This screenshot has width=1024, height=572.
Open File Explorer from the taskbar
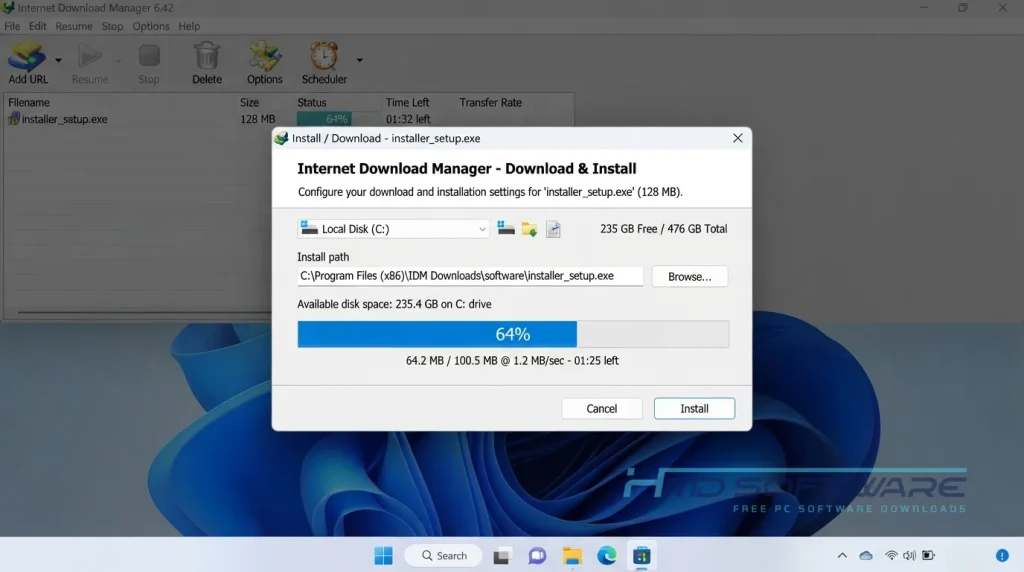click(572, 556)
